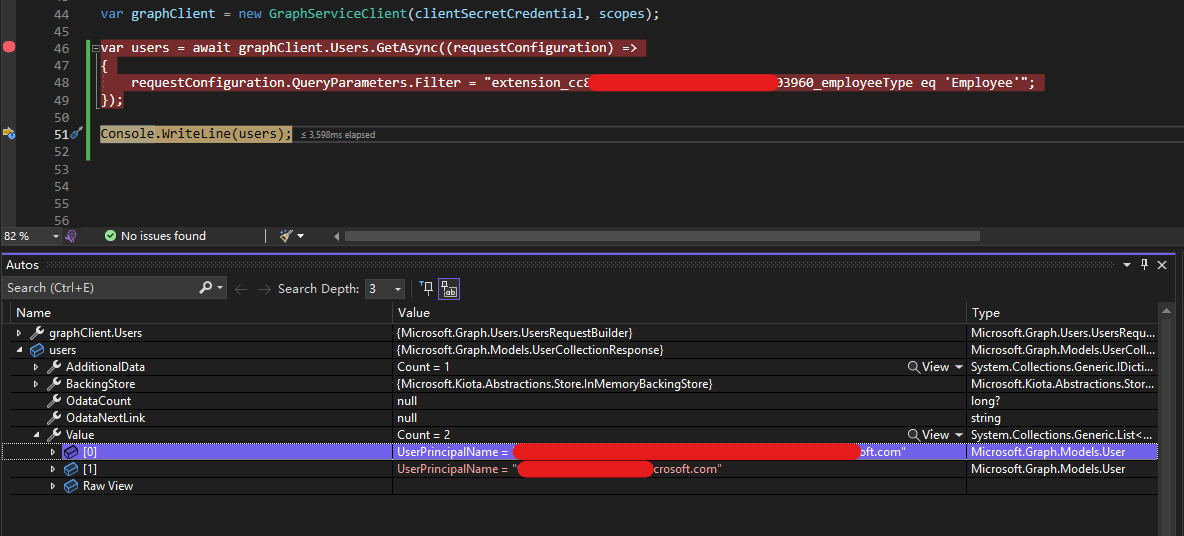This screenshot has width=1184, height=536.
Task: Click the cube icon of item [0]
Action: (x=71, y=452)
